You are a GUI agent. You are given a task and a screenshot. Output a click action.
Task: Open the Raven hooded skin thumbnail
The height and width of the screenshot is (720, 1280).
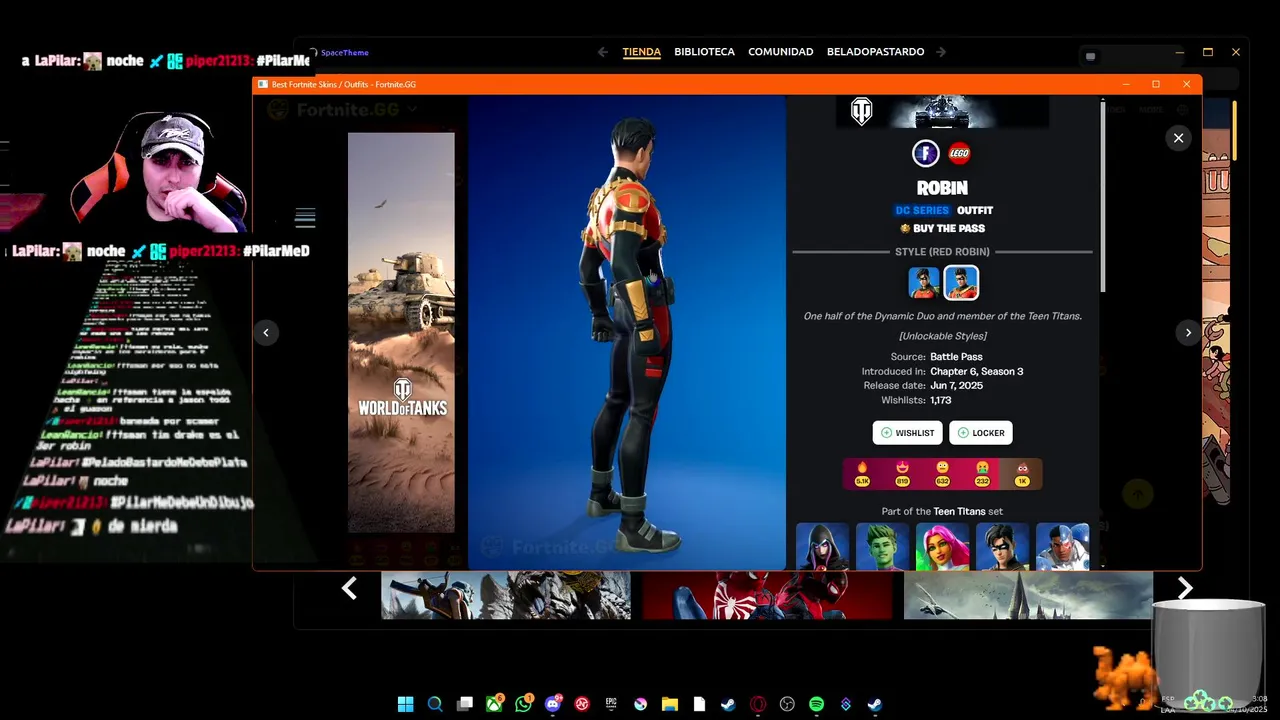(x=823, y=546)
